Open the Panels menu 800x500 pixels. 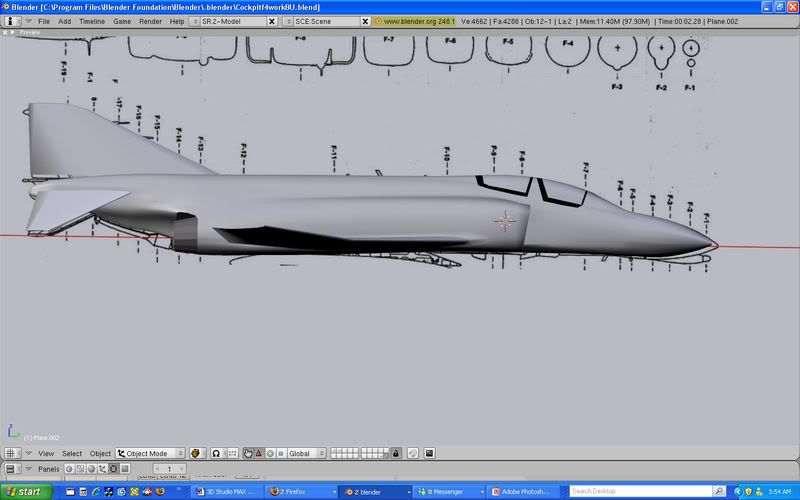pyautogui.click(x=48, y=469)
